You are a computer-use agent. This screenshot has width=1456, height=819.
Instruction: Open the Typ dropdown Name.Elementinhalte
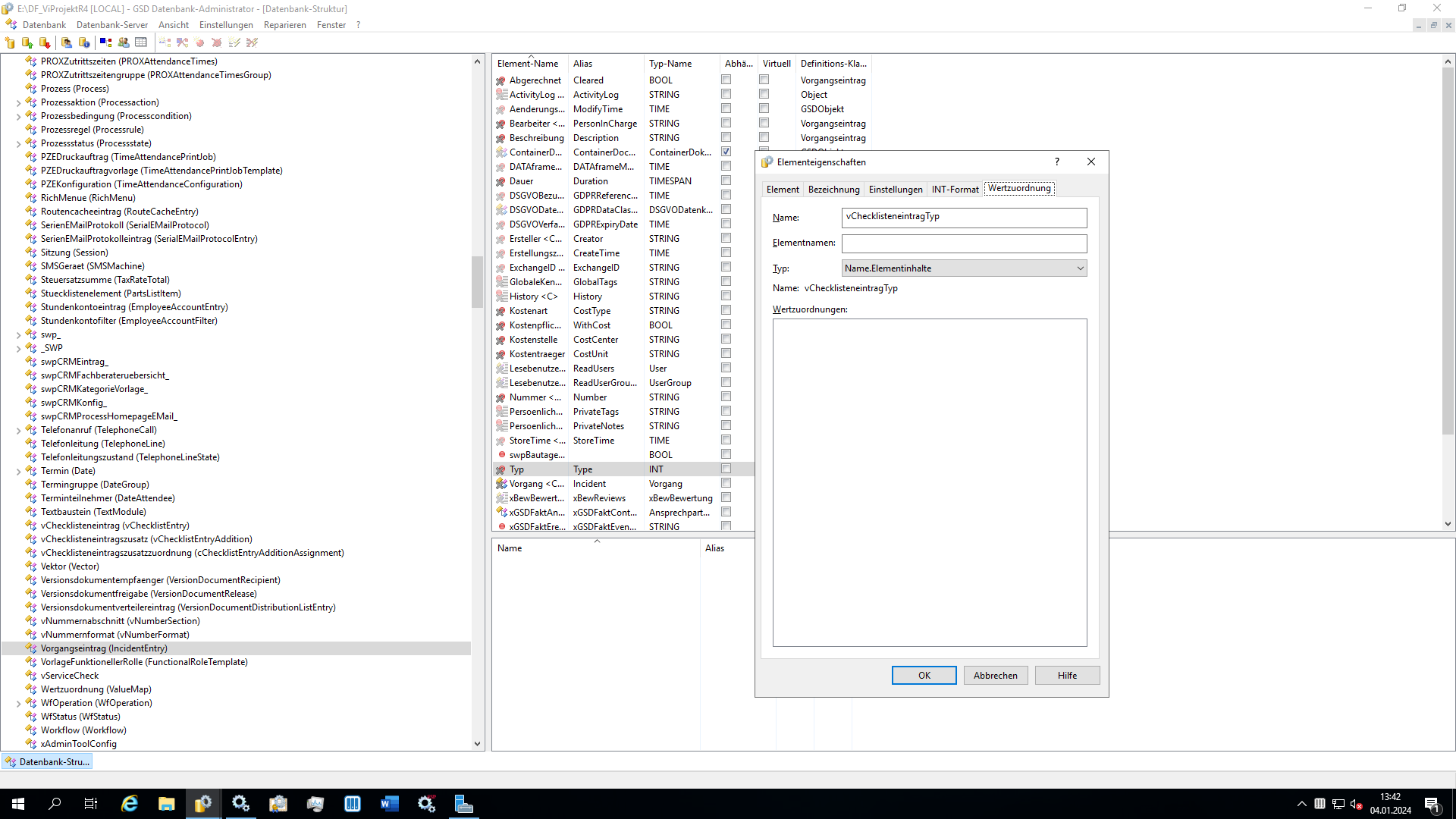[x=964, y=268]
